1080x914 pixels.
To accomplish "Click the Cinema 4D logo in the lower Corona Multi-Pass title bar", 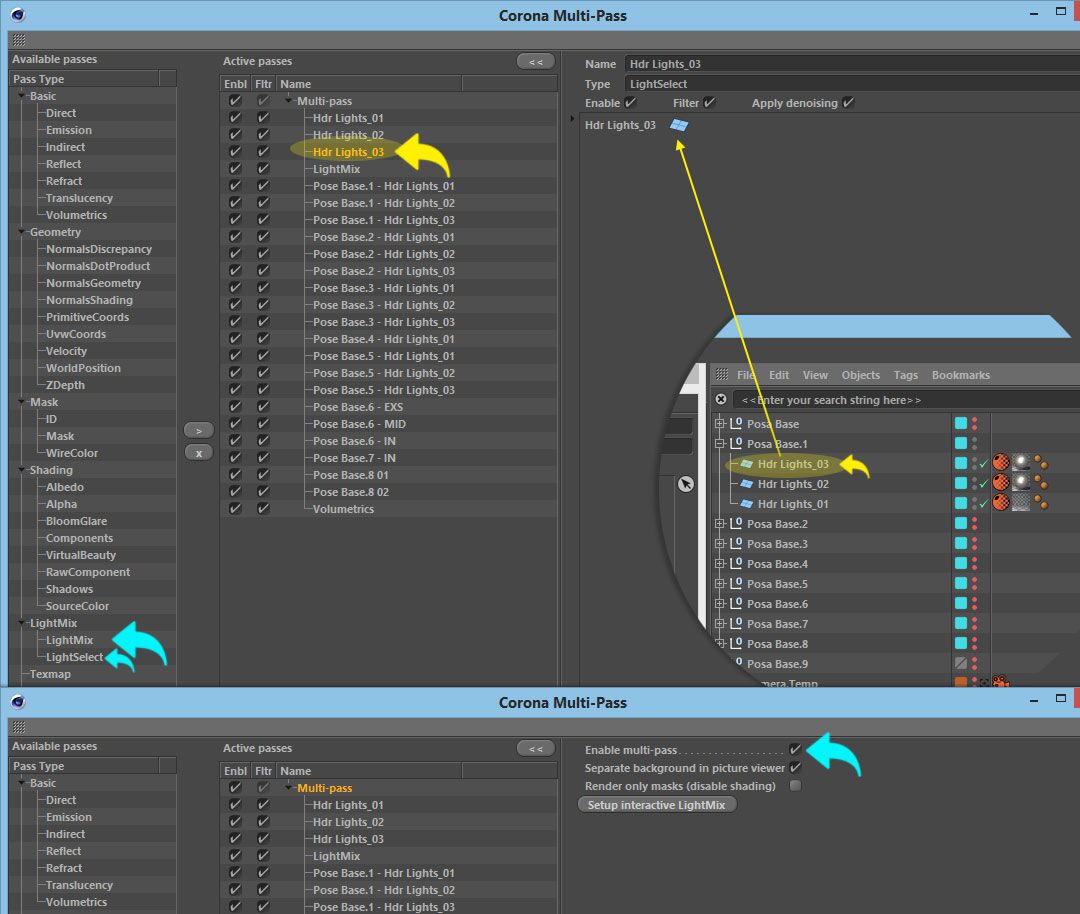I will click(x=18, y=702).
